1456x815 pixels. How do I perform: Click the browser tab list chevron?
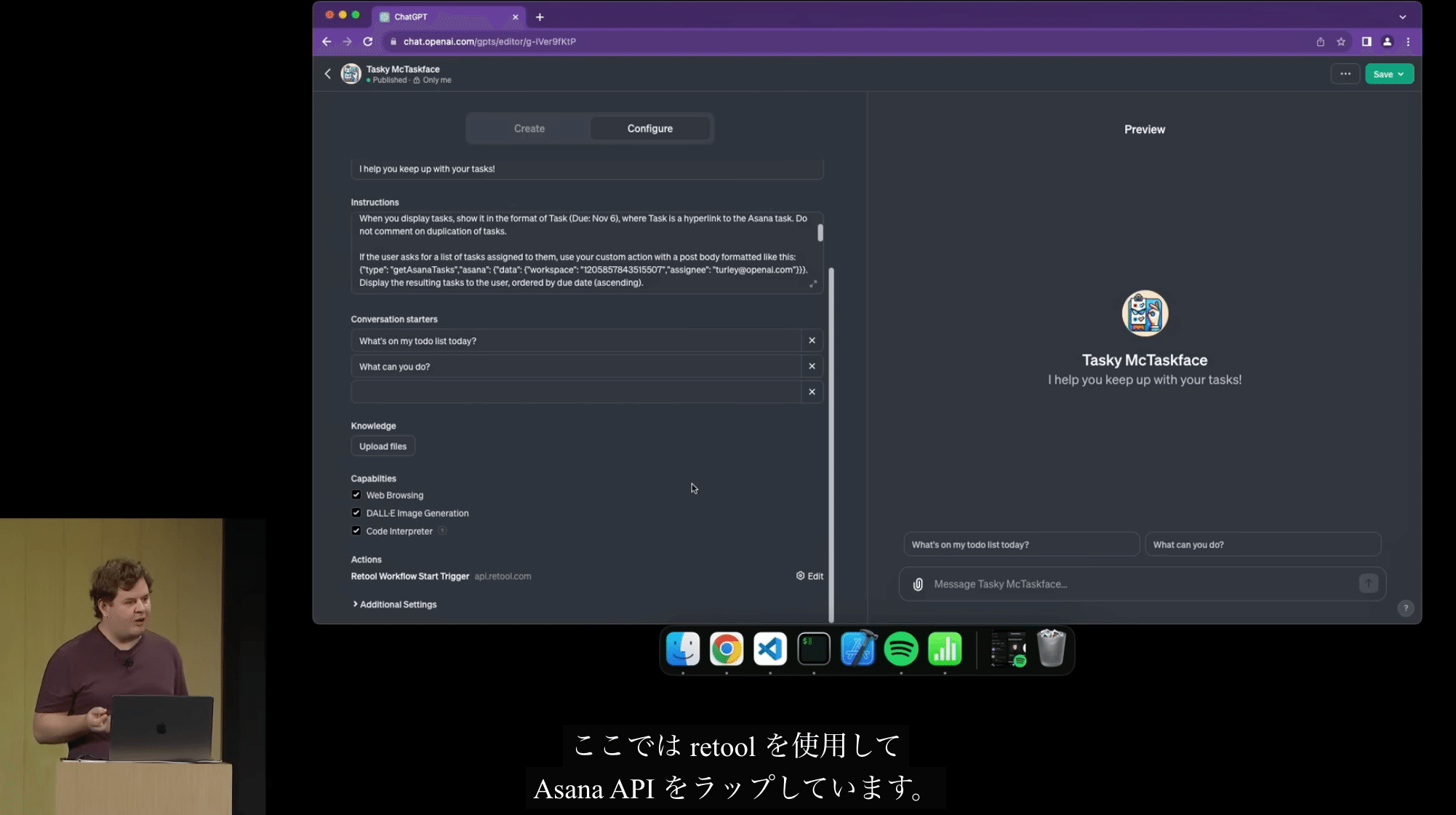point(1402,17)
